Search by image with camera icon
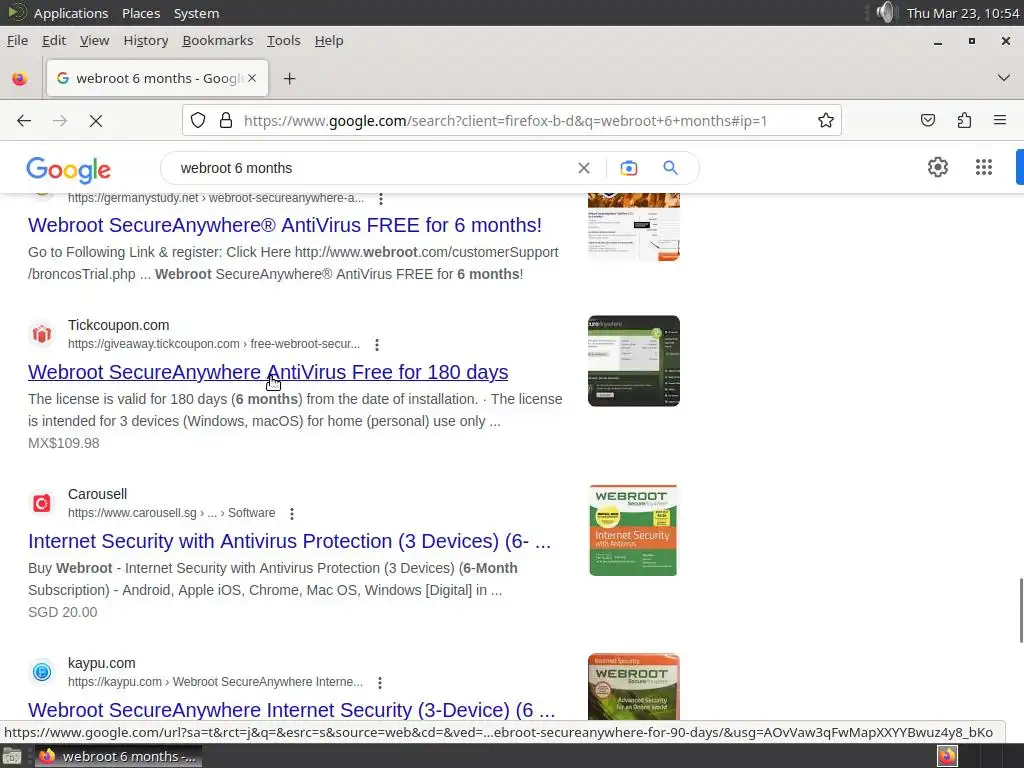 [628, 168]
